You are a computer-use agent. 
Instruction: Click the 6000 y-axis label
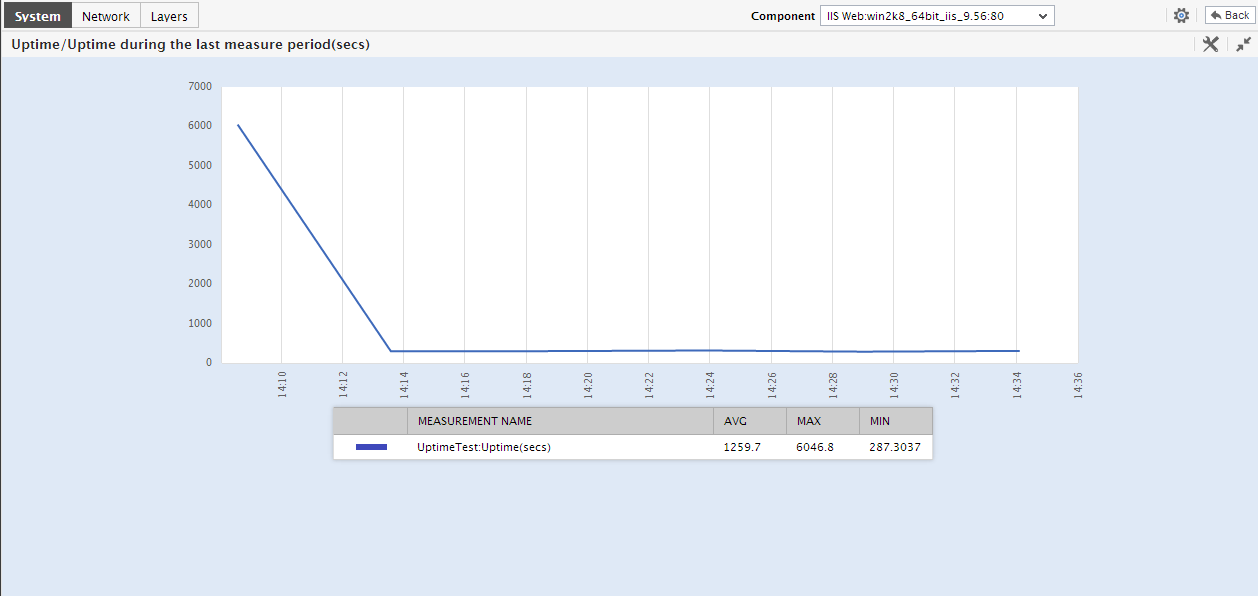pos(200,125)
